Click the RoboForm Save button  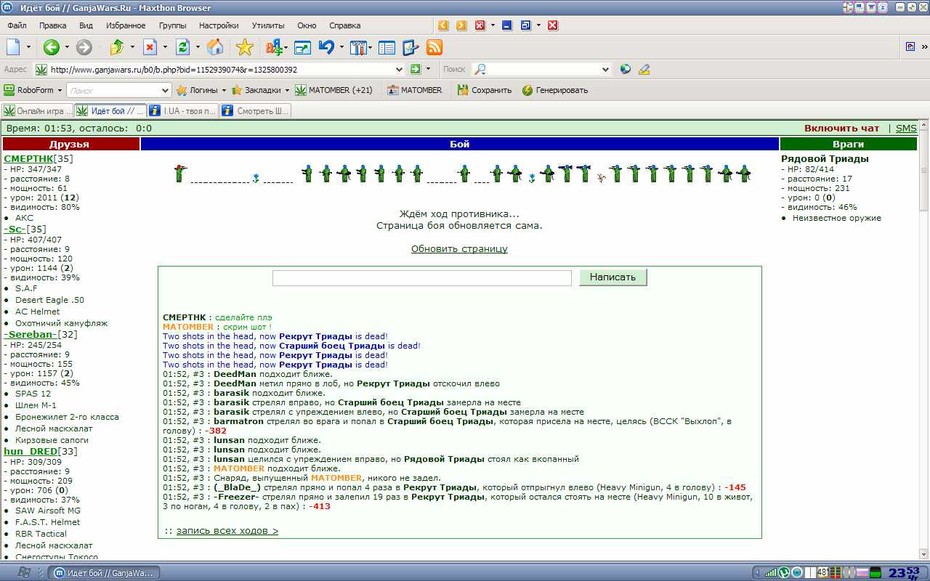click(x=484, y=90)
